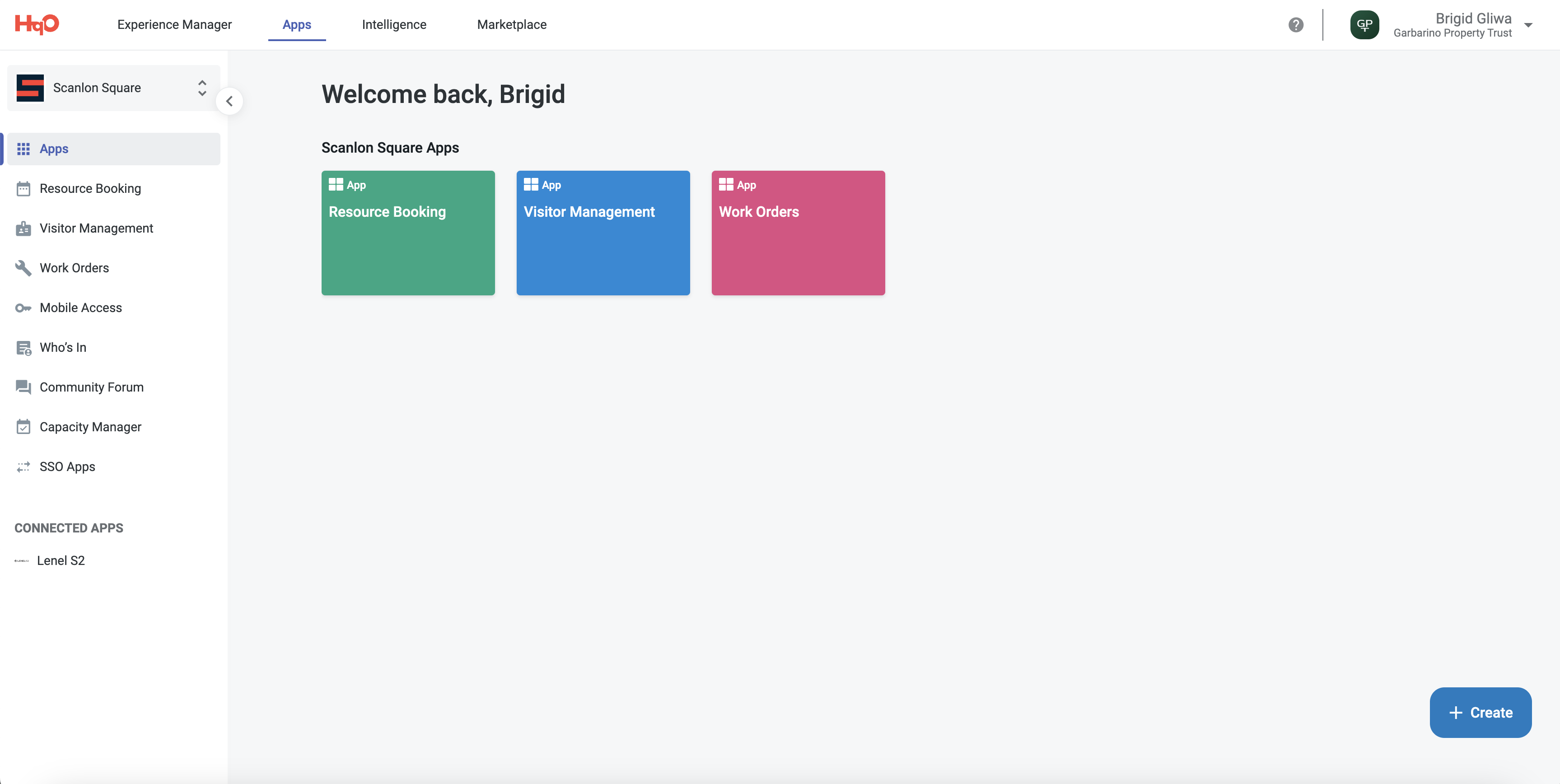Screen dimensions: 1560x784
Task: Click the Work Orders wrench icon
Action: [23, 268]
